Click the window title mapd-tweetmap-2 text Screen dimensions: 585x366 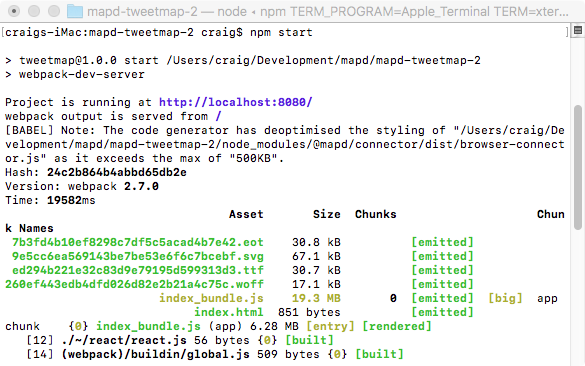[x=142, y=12]
